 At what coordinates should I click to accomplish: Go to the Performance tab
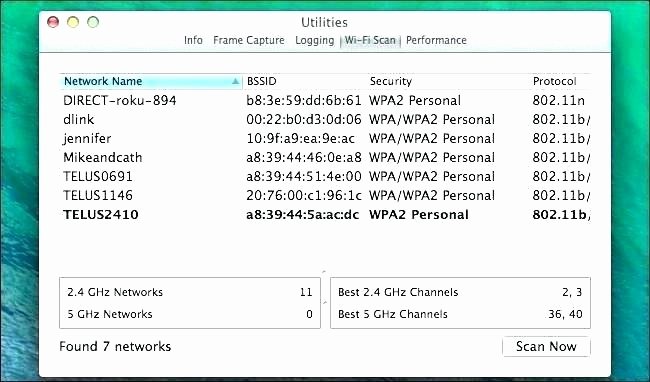[x=436, y=40]
